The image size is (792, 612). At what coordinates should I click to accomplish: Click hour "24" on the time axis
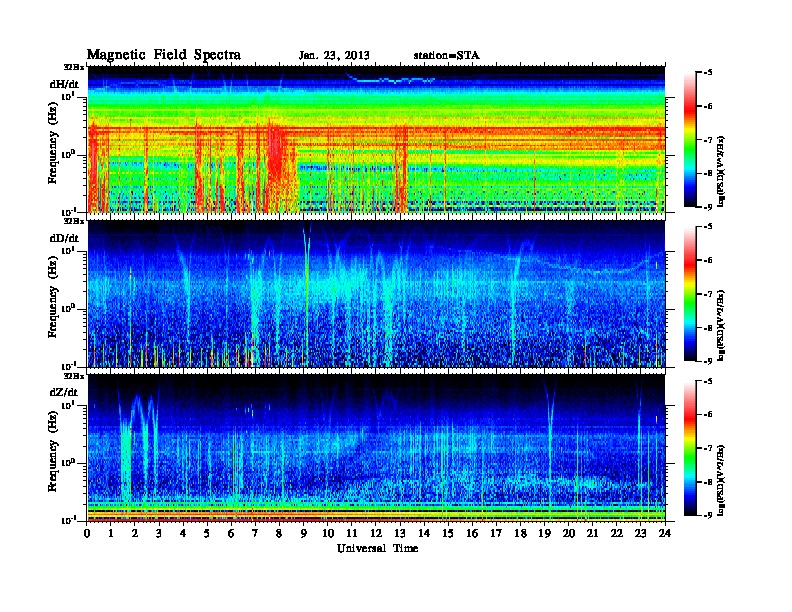665,533
